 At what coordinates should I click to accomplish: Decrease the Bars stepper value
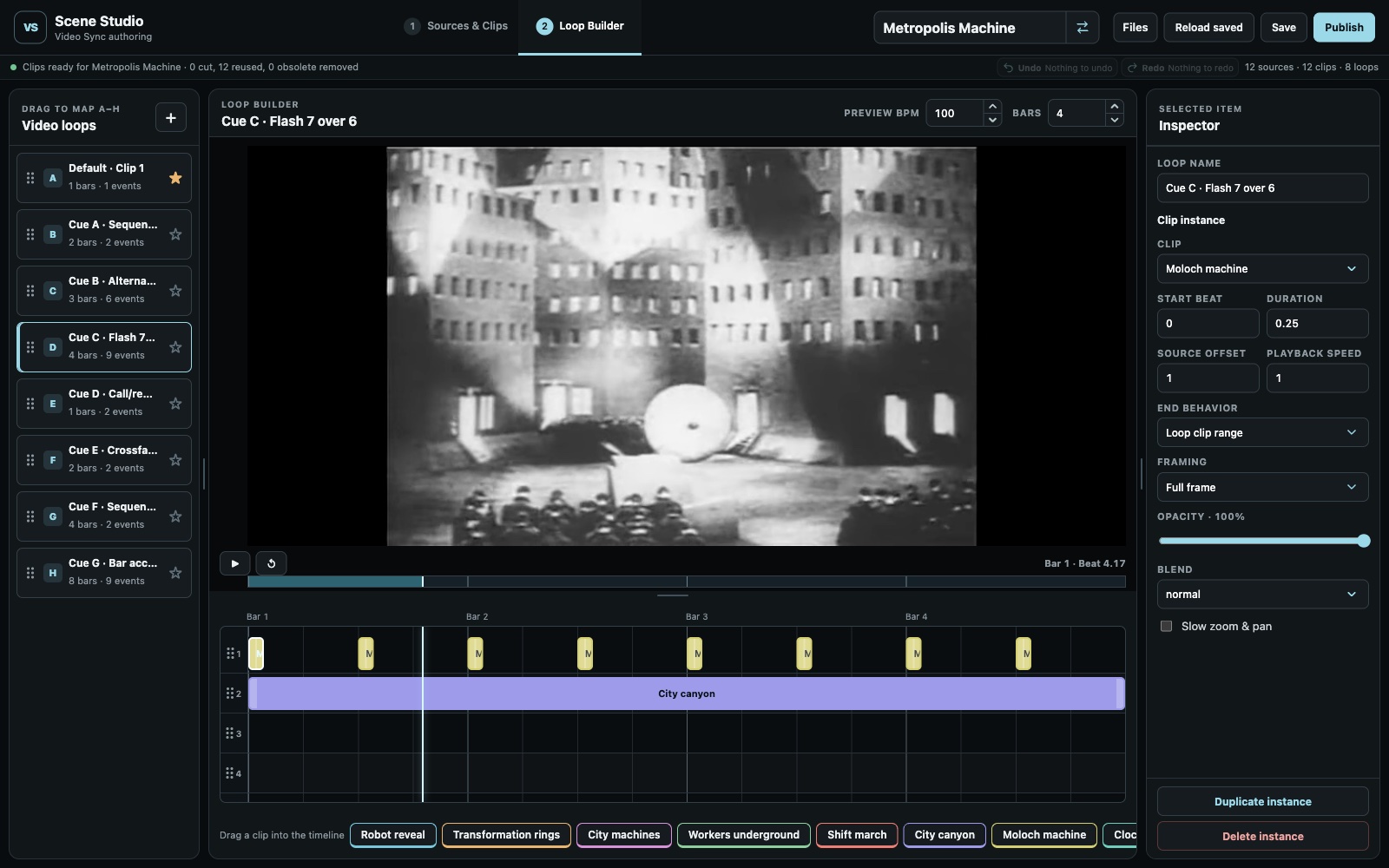click(1114, 120)
